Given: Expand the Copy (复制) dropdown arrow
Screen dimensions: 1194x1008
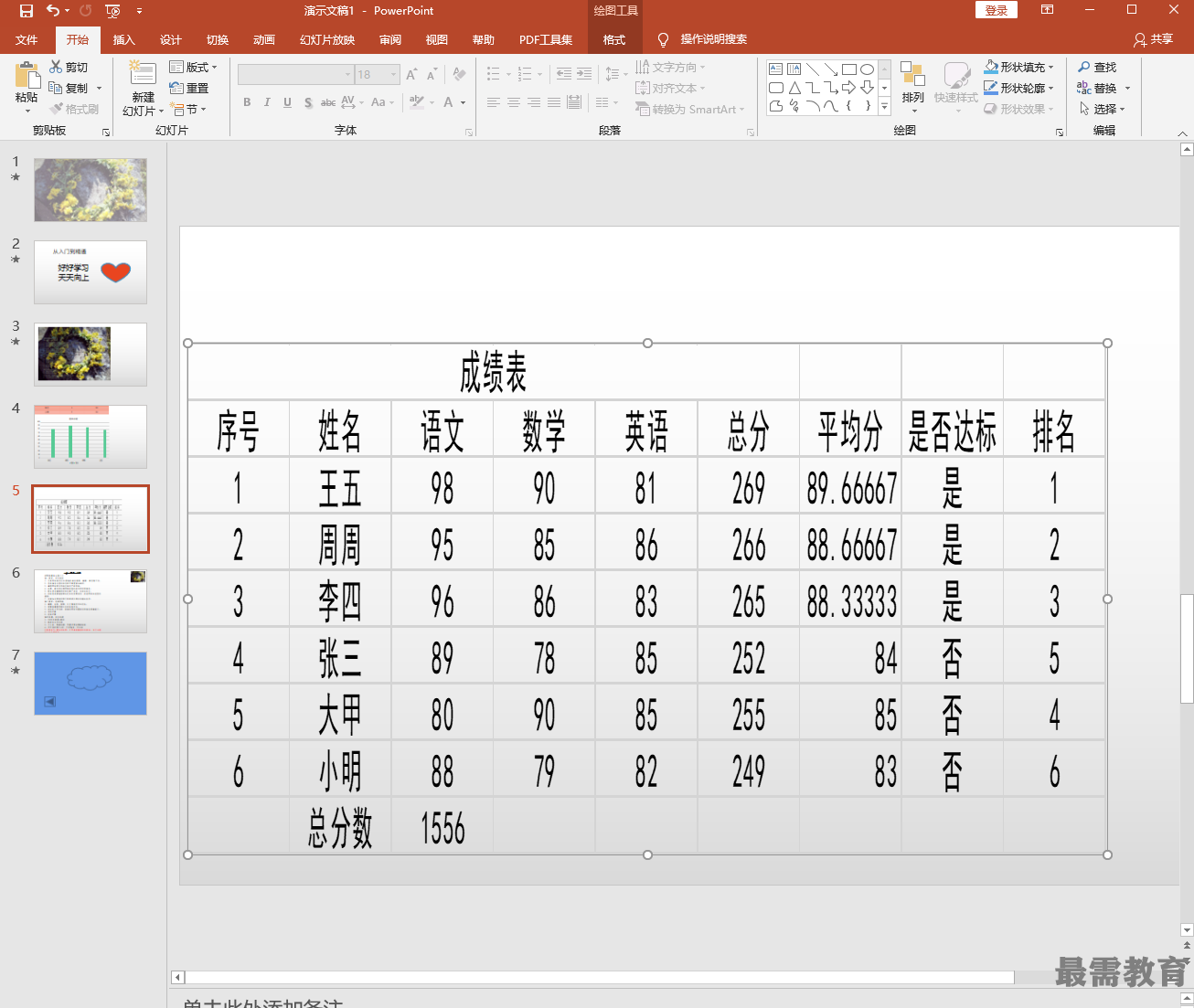Looking at the screenshot, I should 99,89.
